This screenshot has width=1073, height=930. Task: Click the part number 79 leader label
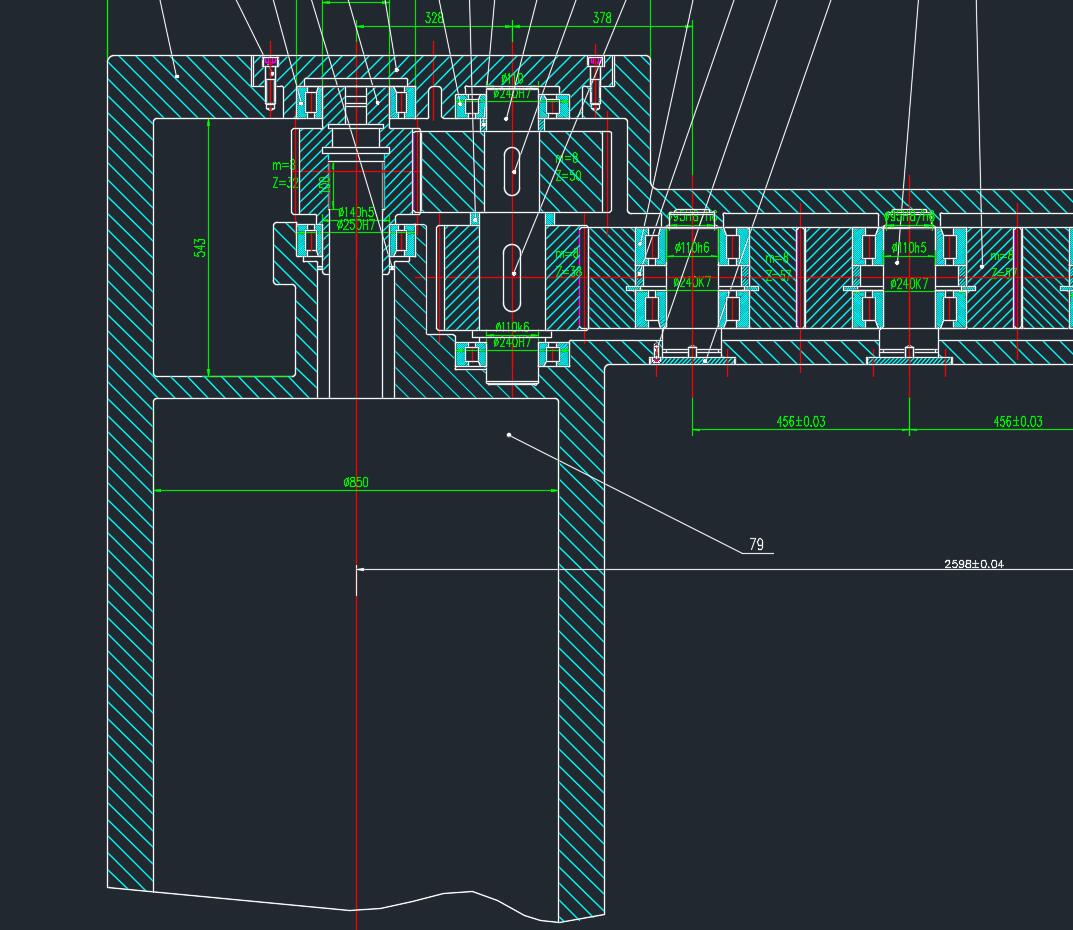pos(756,545)
